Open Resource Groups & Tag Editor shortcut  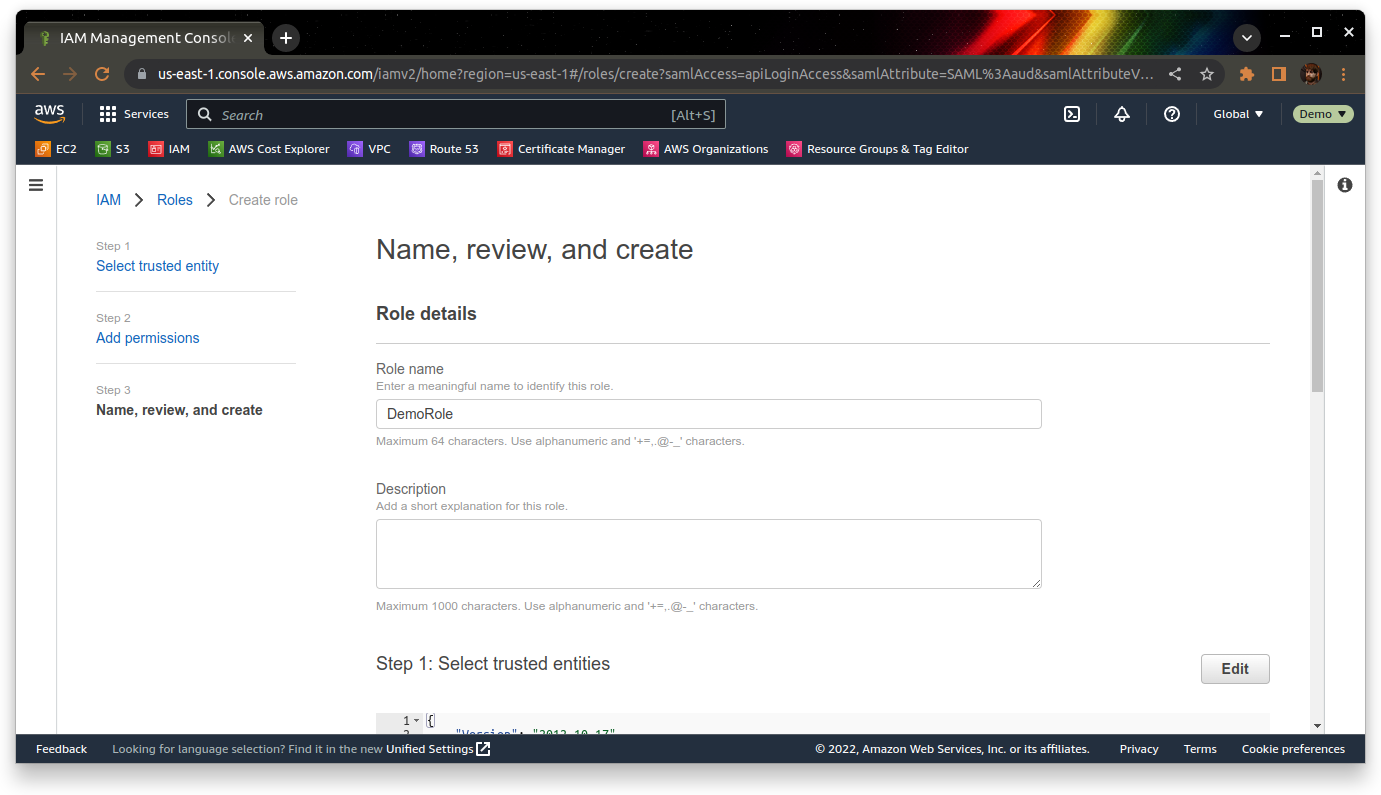click(x=877, y=149)
